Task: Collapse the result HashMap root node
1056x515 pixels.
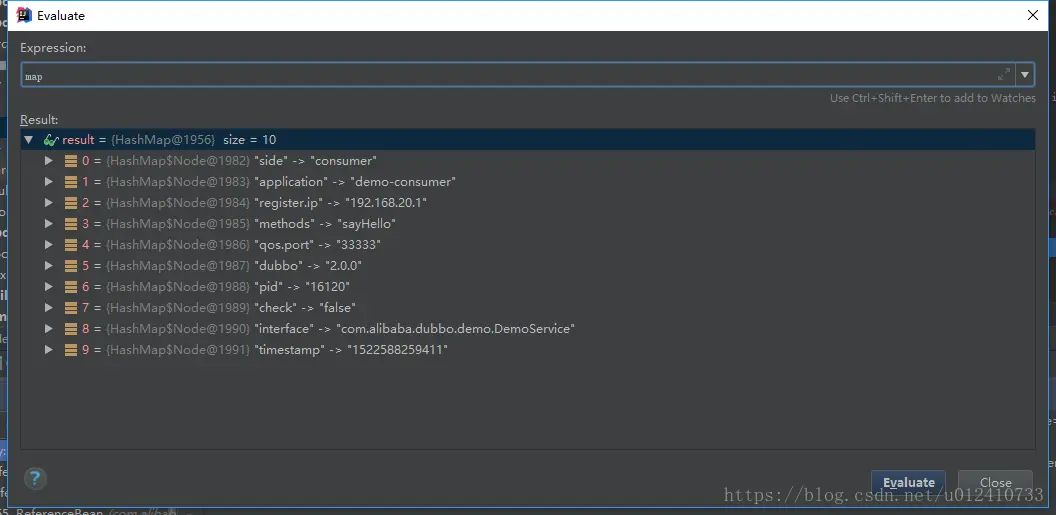Action: (28, 140)
